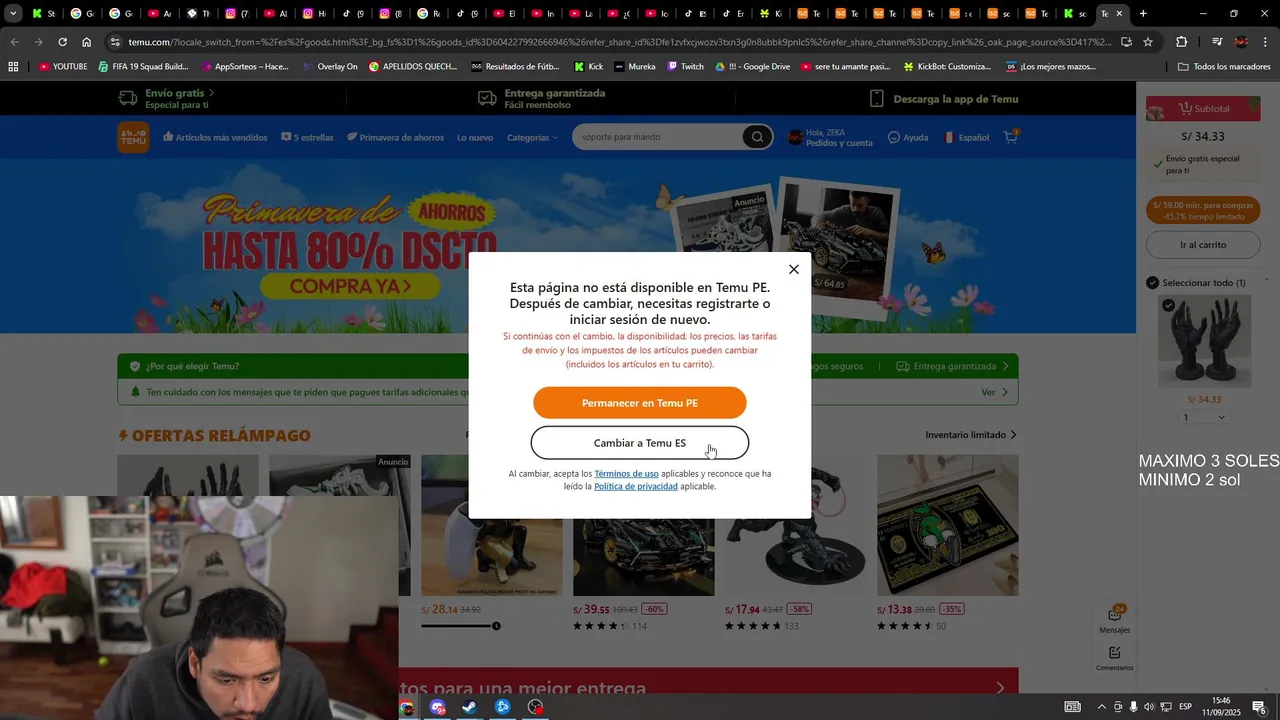Open Discord from the taskbar
The image size is (1280, 720).
437,707
